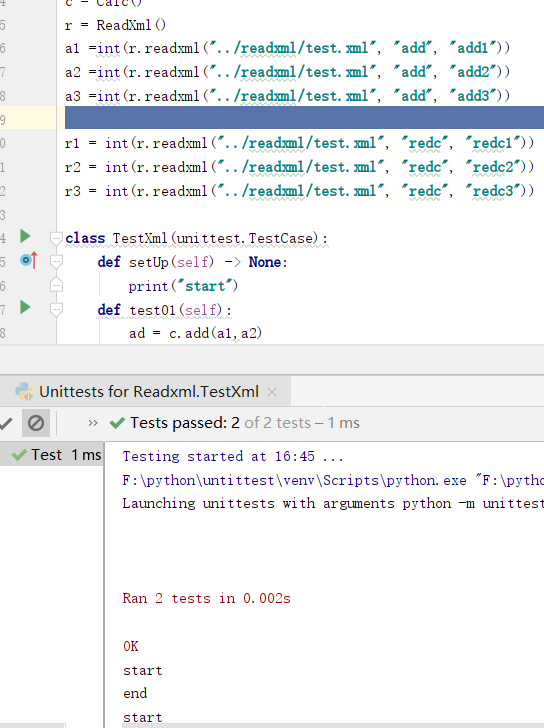Place cursor on the r = ReadXml() line
544x728 pixels.
[x=115, y=25]
